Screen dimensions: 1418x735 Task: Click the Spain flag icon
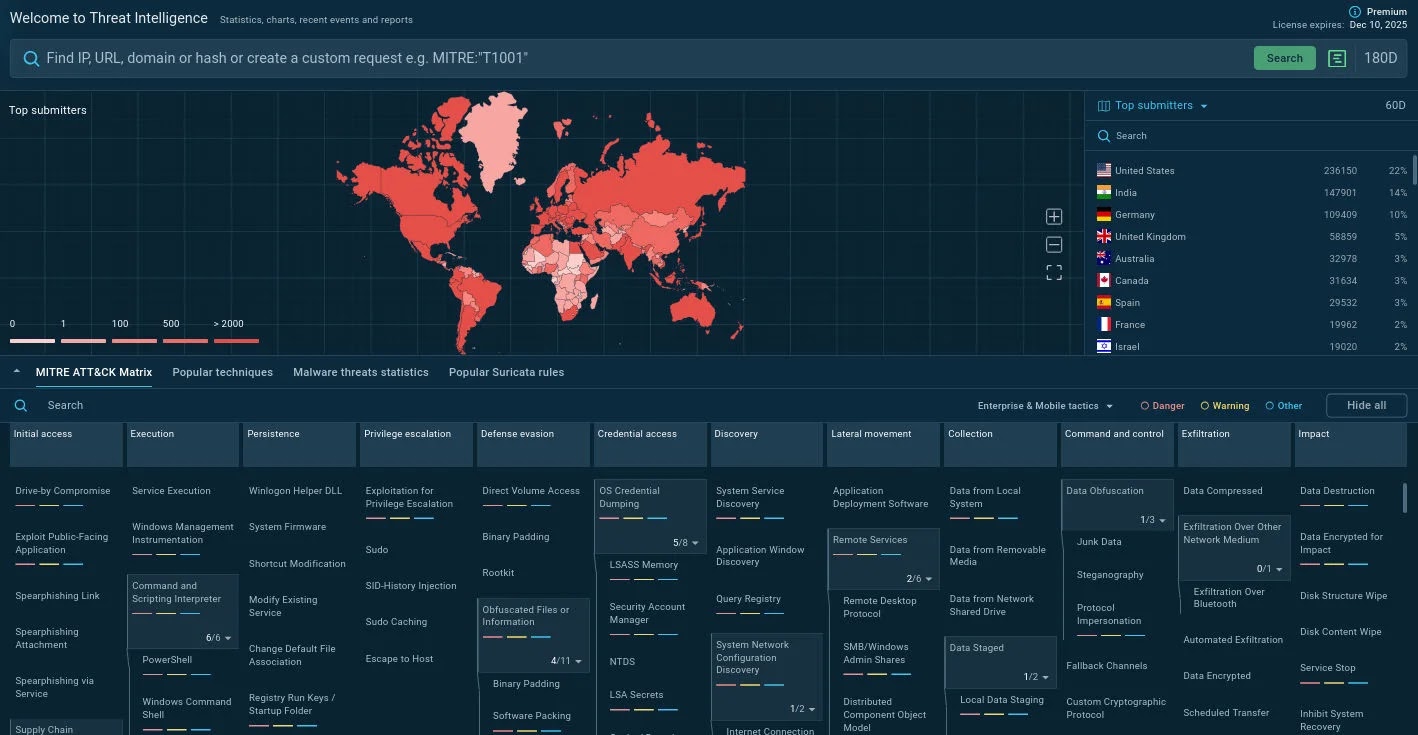pyautogui.click(x=1104, y=303)
